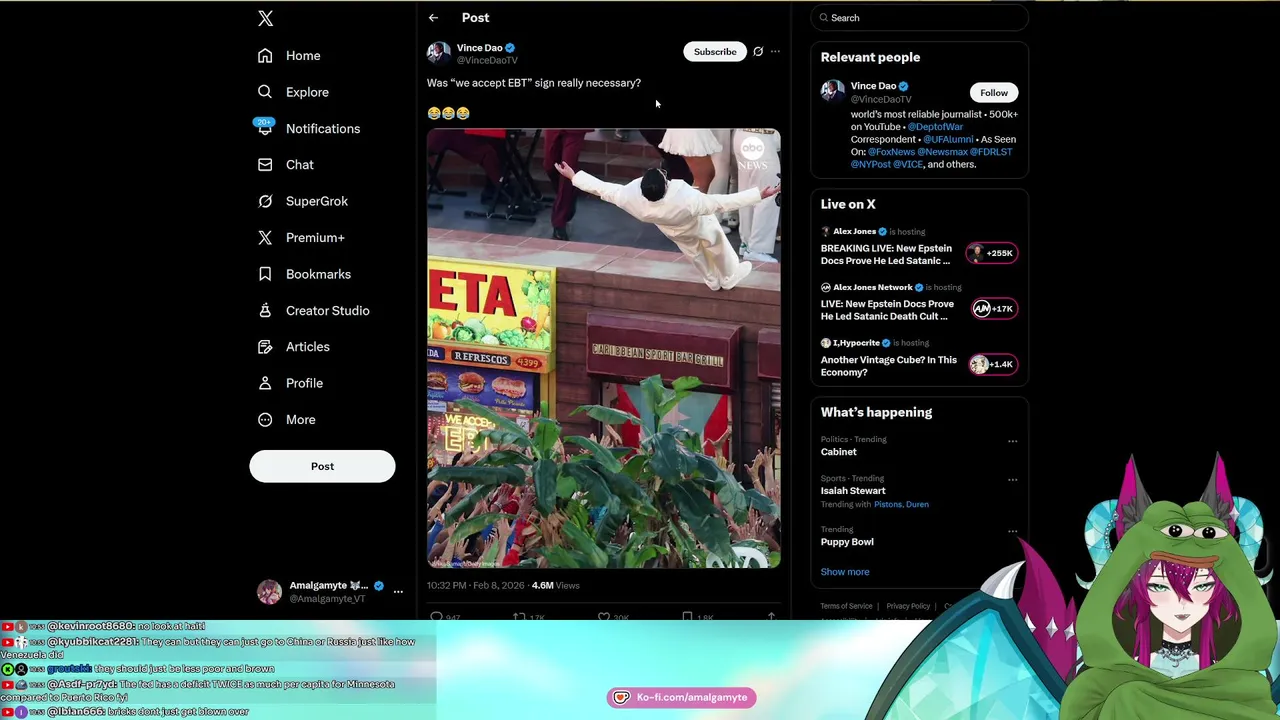Click the +255K listeners badge
Screen dimensions: 1280x720
[991, 253]
